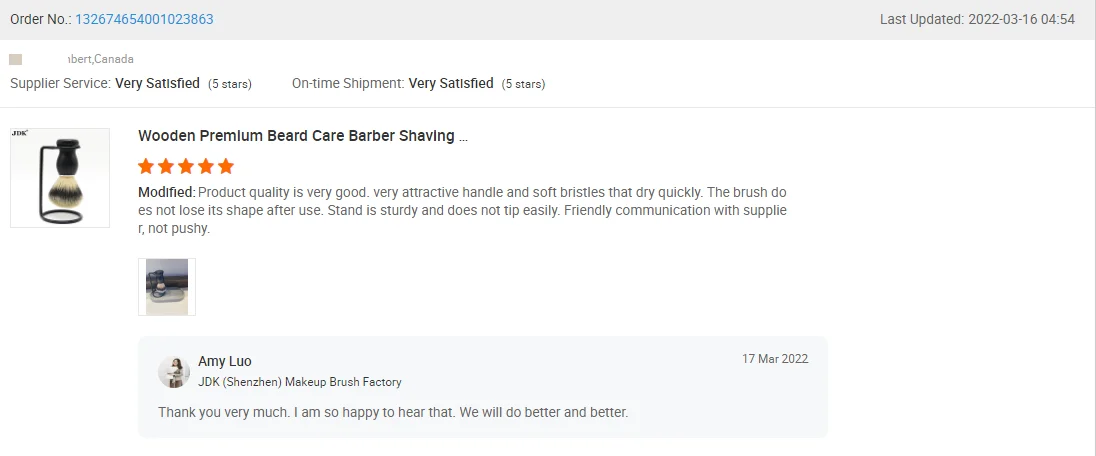The image size is (1096, 456).
Task: Click Supplier Service Very Satisfied rating
Action: point(157,83)
